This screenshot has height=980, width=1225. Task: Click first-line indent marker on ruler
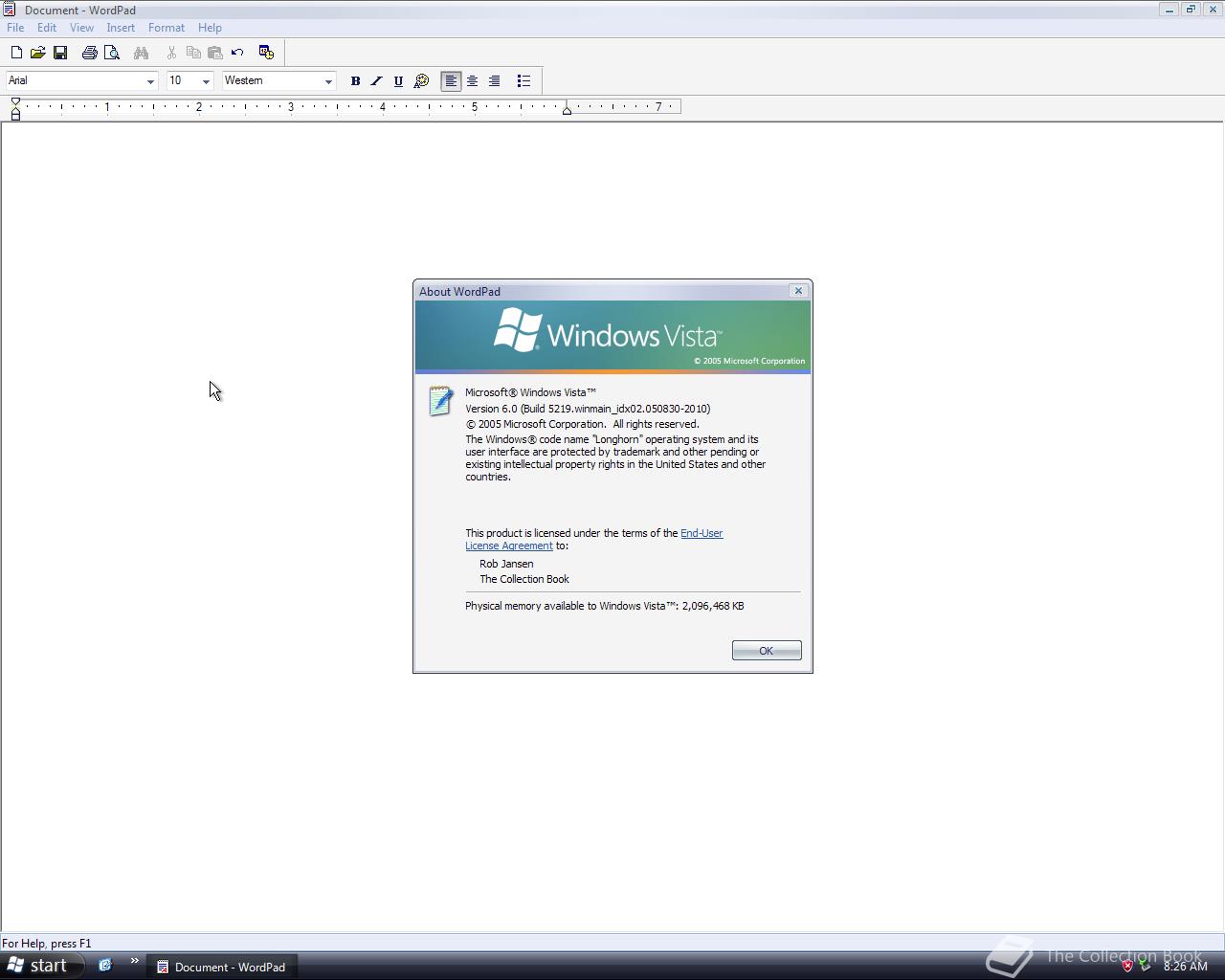[x=15, y=101]
